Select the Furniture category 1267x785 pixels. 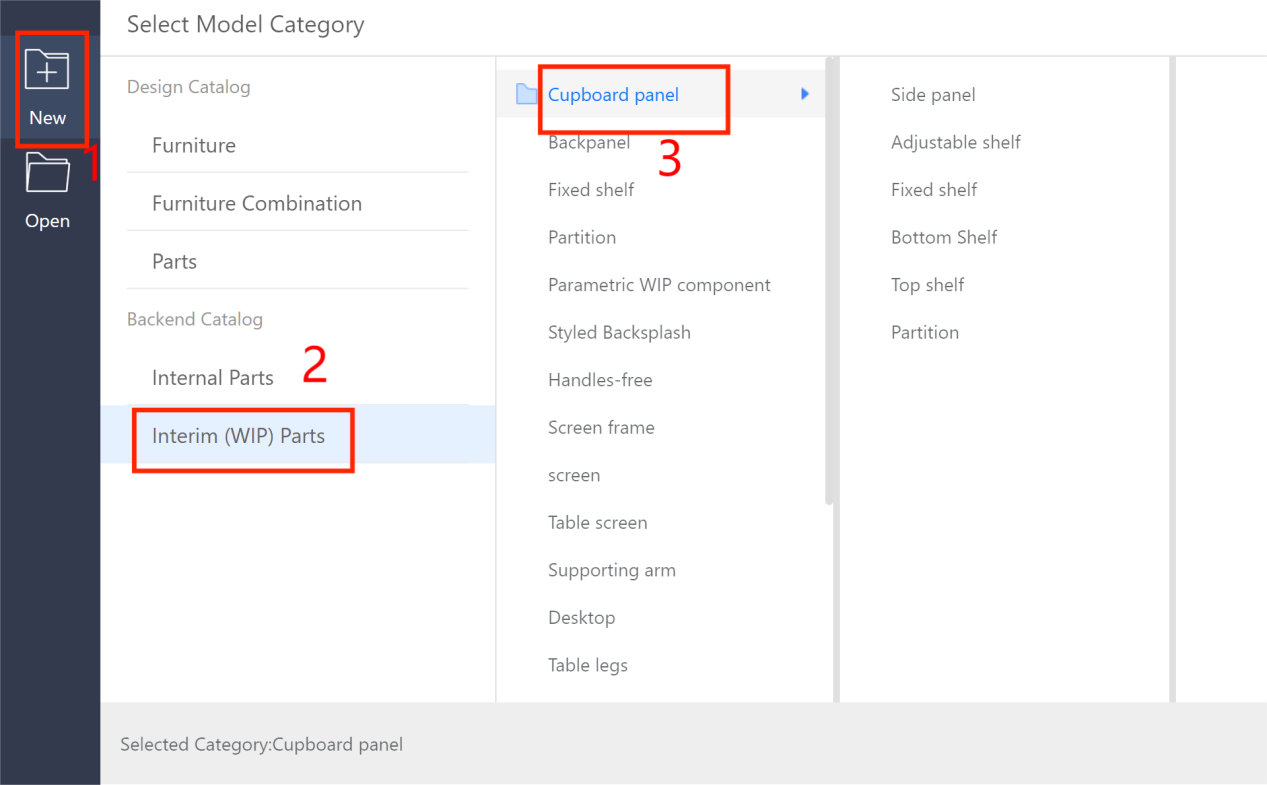[x=194, y=145]
